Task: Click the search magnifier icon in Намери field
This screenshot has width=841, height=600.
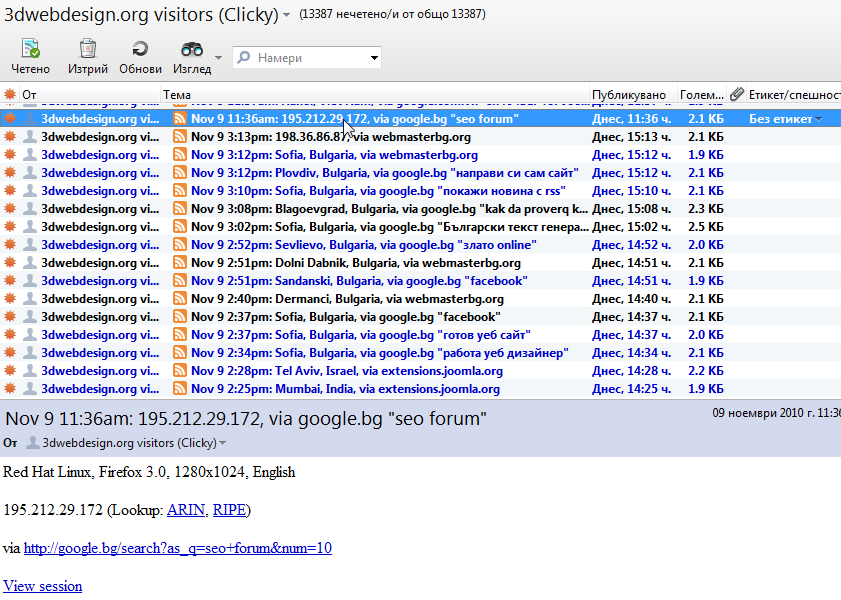Action: point(244,57)
